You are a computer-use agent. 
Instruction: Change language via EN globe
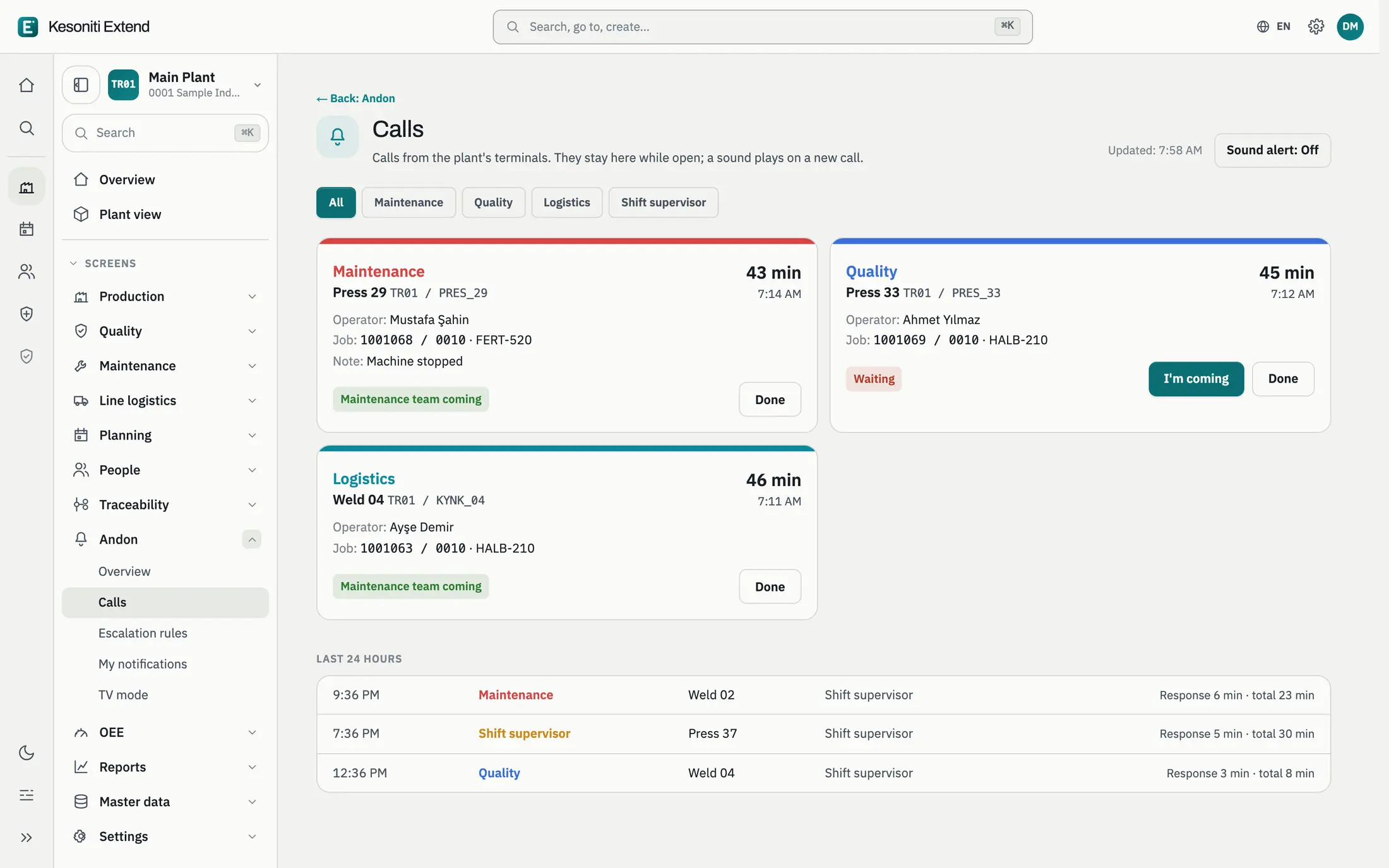[x=1273, y=27]
